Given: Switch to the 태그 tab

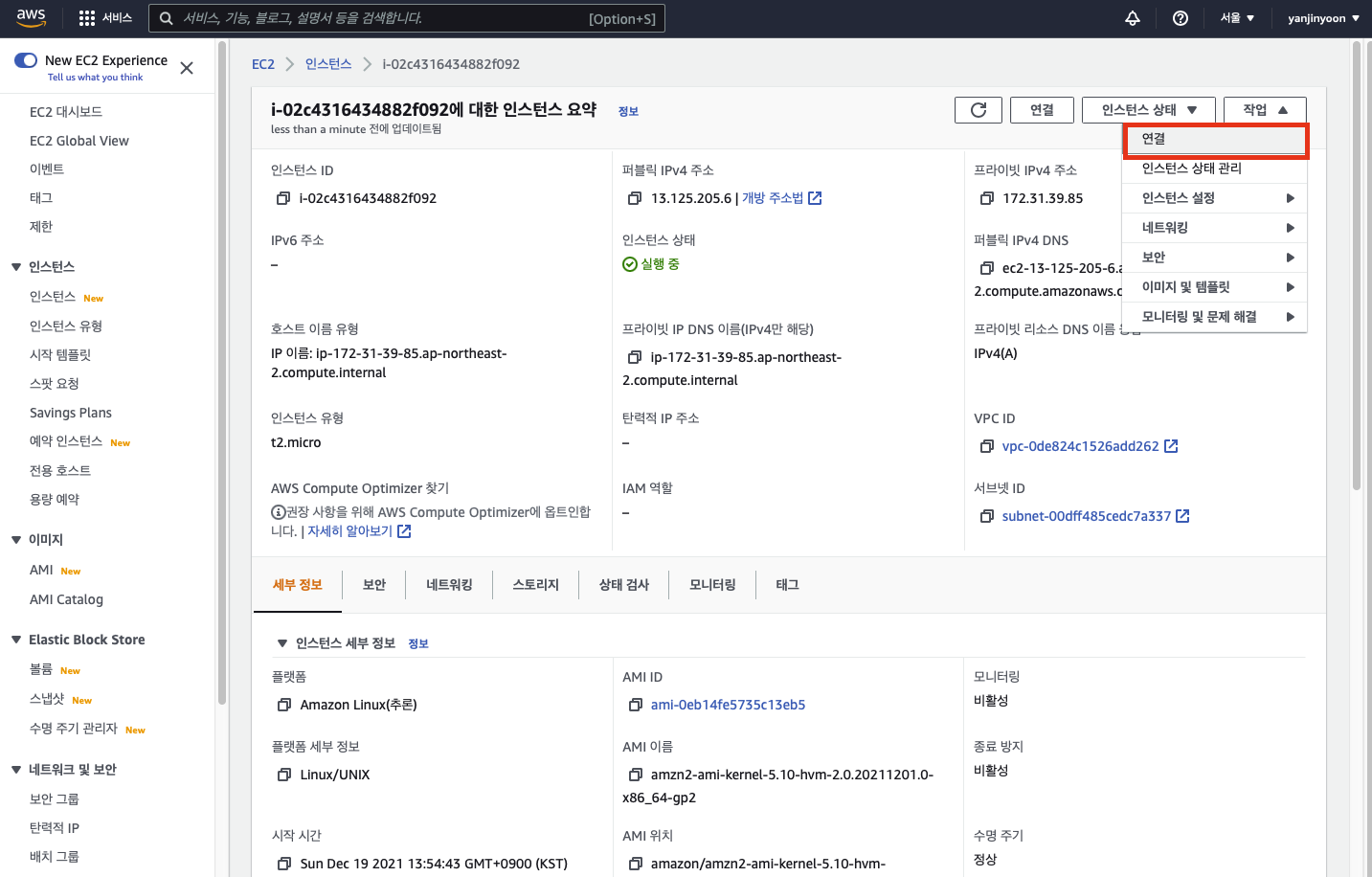Looking at the screenshot, I should pos(787,585).
